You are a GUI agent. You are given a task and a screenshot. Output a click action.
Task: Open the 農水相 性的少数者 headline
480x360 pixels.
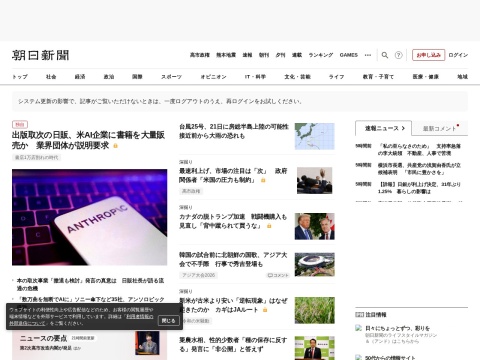click(233, 344)
